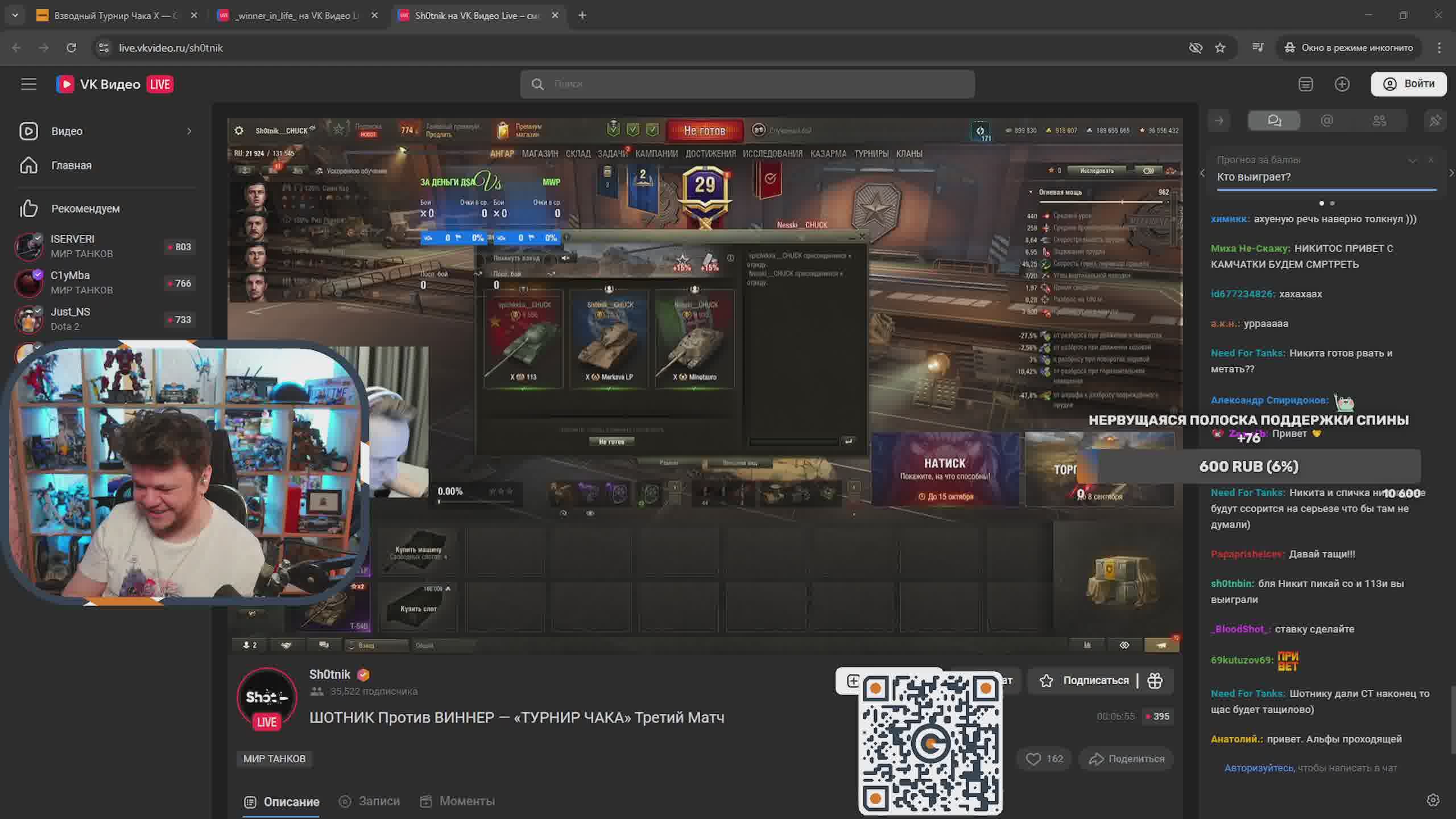Open the hamburger menu beside the VK Видео logo
This screenshot has width=1456, height=819.
click(x=28, y=84)
